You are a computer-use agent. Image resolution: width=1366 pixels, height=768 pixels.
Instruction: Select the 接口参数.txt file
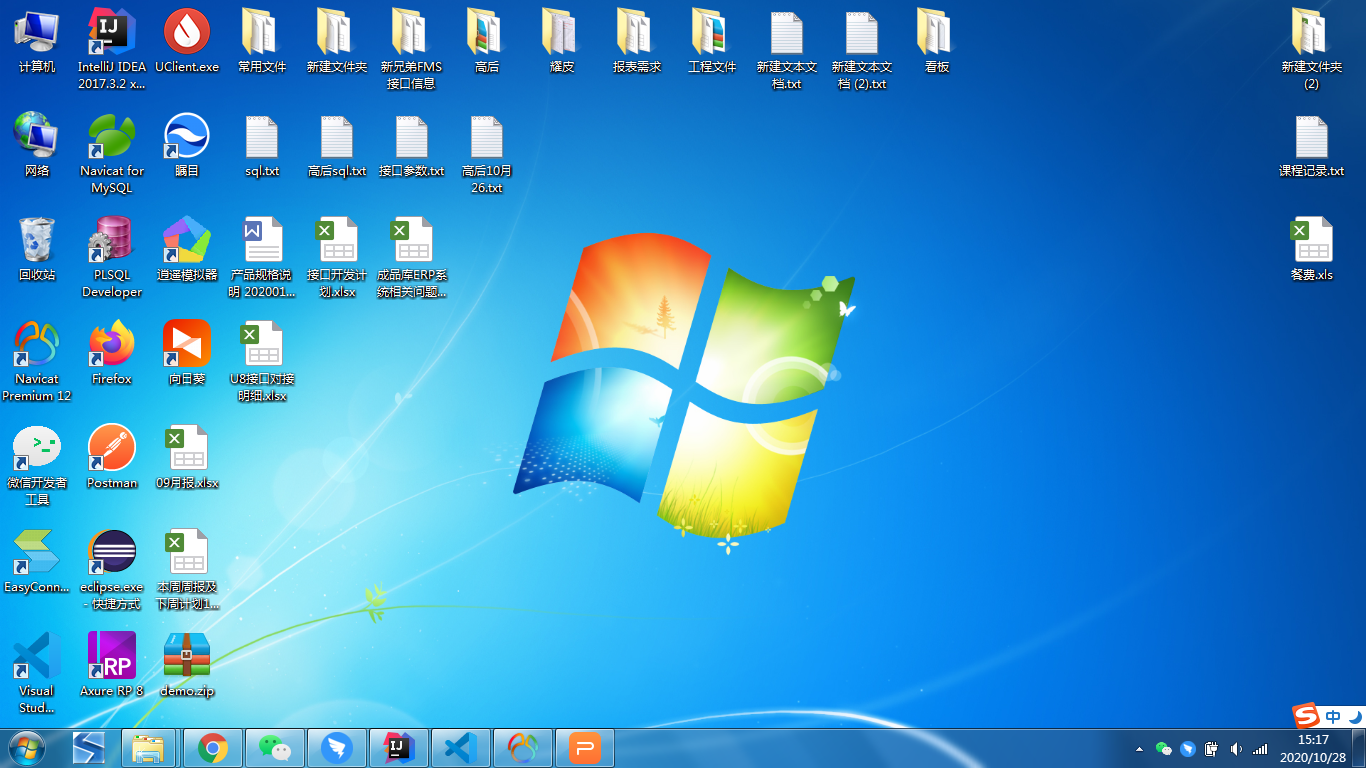coord(412,146)
